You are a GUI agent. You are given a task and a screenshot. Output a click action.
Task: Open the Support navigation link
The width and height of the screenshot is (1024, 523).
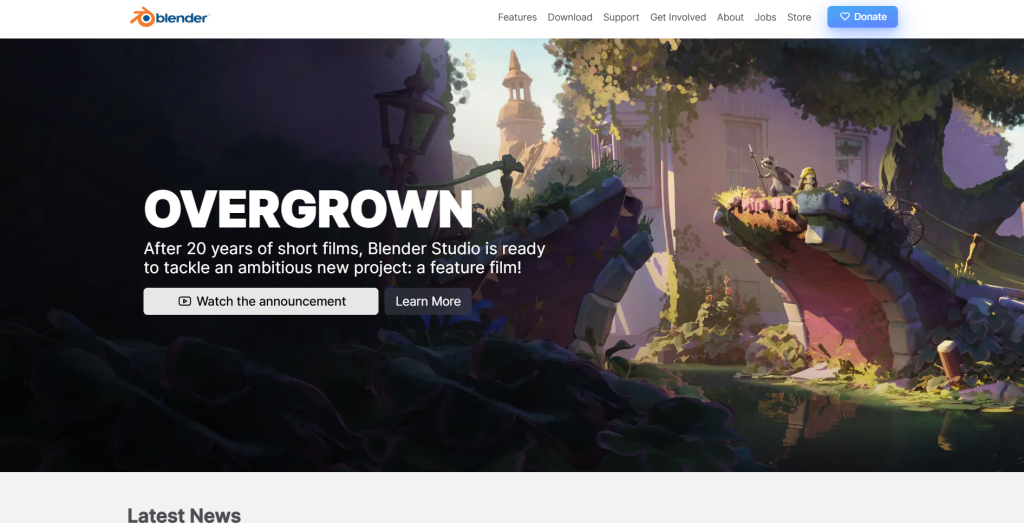pos(621,18)
